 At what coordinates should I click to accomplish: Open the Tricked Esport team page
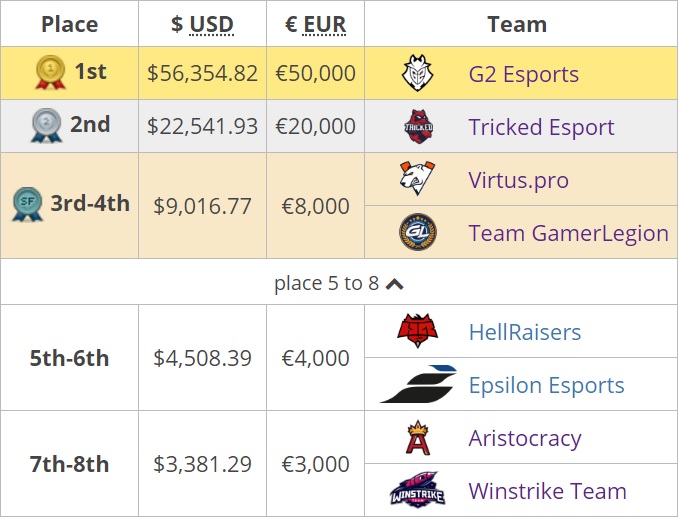tap(541, 127)
